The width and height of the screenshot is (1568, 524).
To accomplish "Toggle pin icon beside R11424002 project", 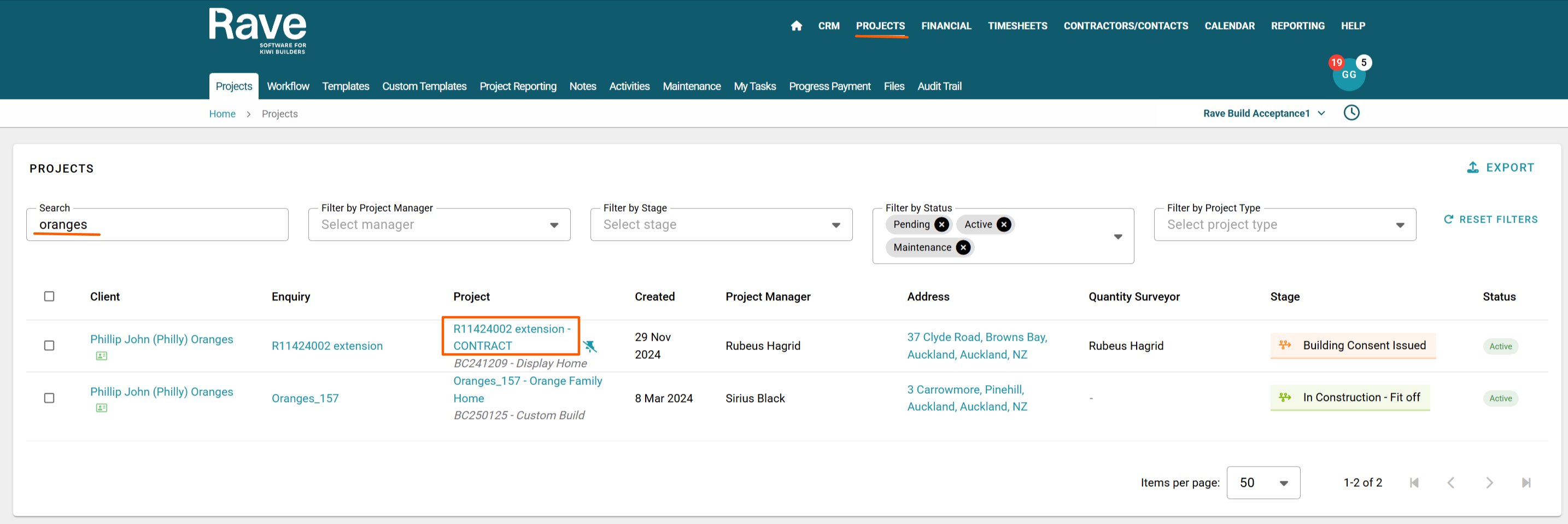I will click(589, 347).
